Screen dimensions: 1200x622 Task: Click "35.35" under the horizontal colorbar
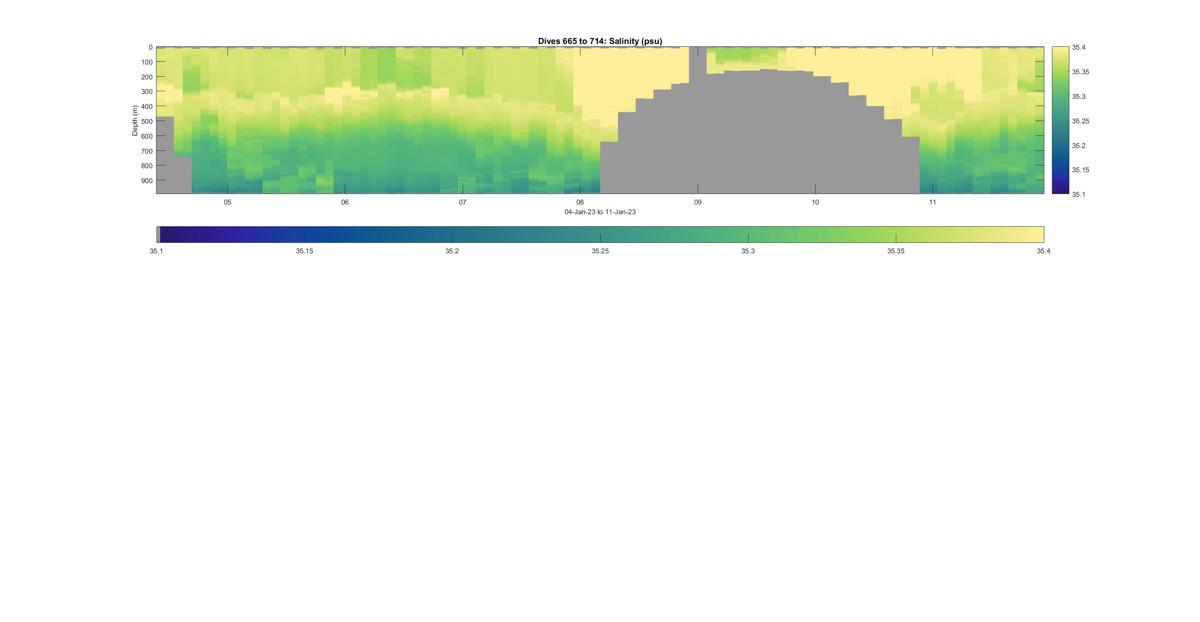pyautogui.click(x=896, y=251)
